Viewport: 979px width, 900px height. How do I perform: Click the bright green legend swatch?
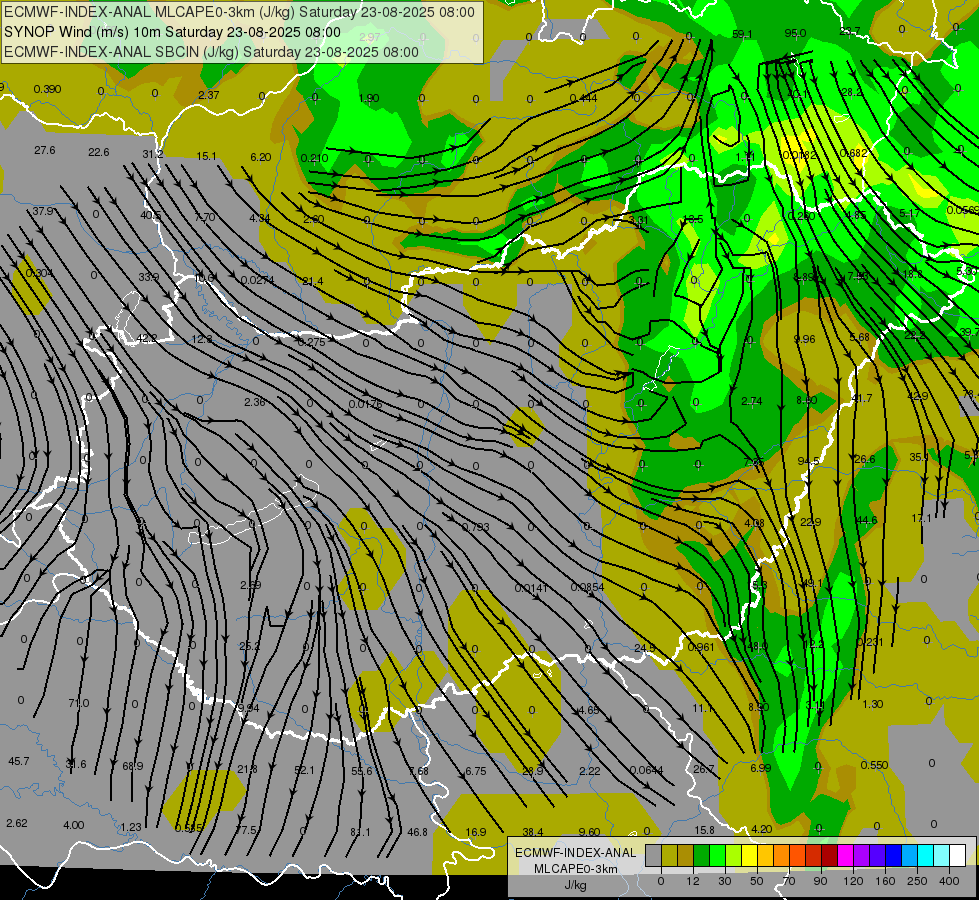pos(717,855)
